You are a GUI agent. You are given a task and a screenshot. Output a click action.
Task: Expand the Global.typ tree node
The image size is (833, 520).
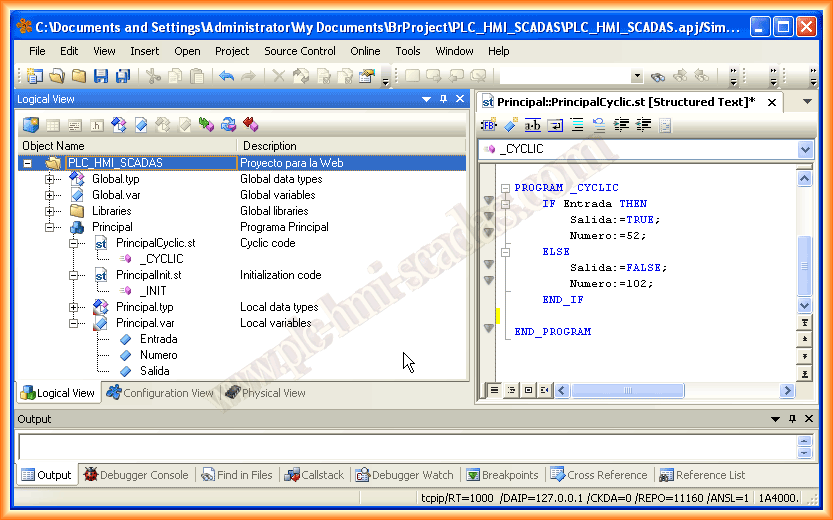pos(50,179)
